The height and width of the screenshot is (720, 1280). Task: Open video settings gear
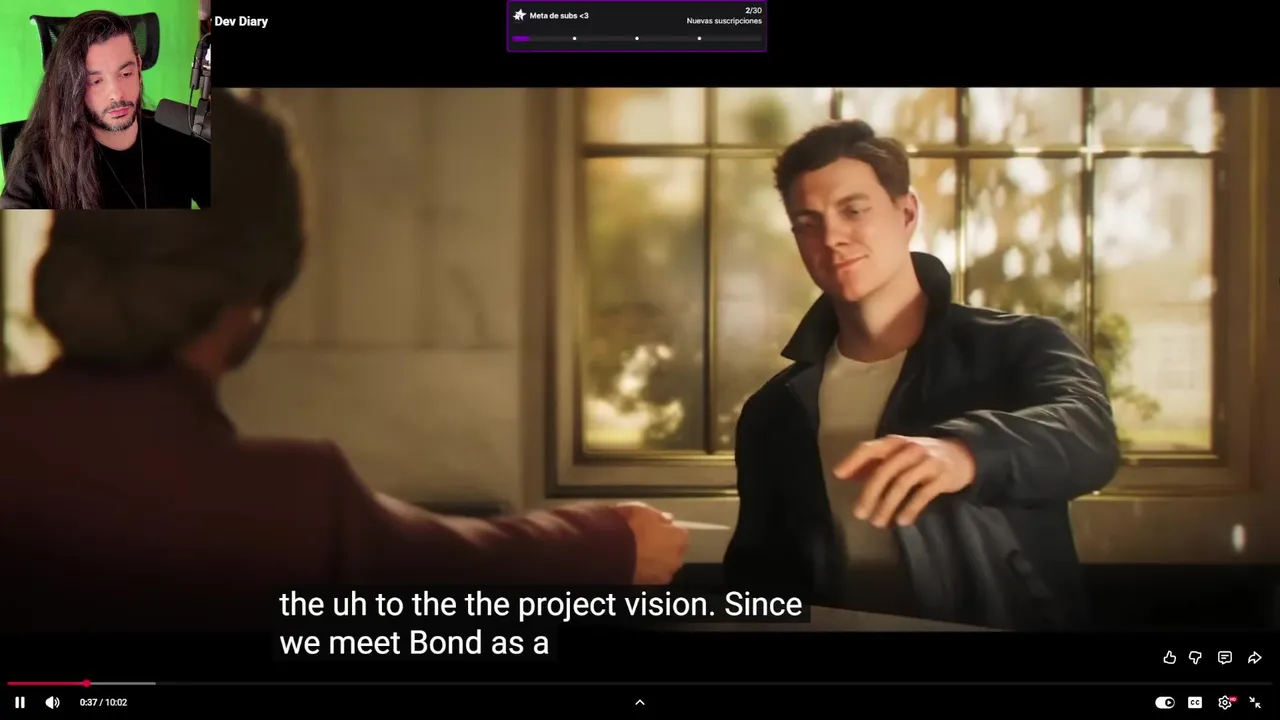(x=1225, y=702)
